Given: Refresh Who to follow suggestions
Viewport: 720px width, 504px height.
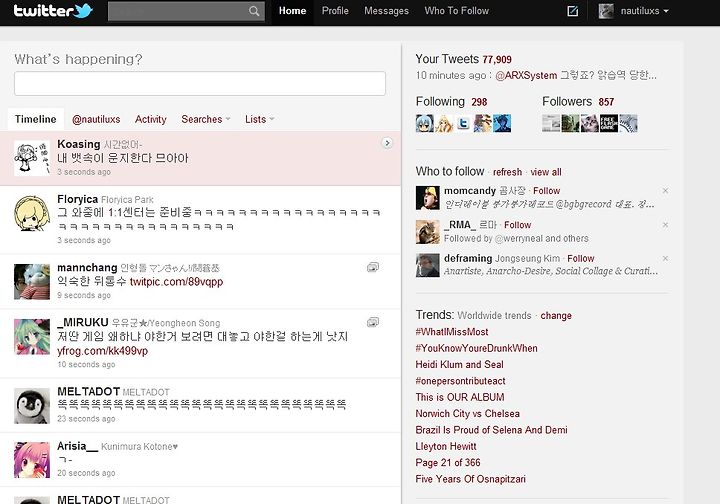Looking at the screenshot, I should pyautogui.click(x=507, y=172).
